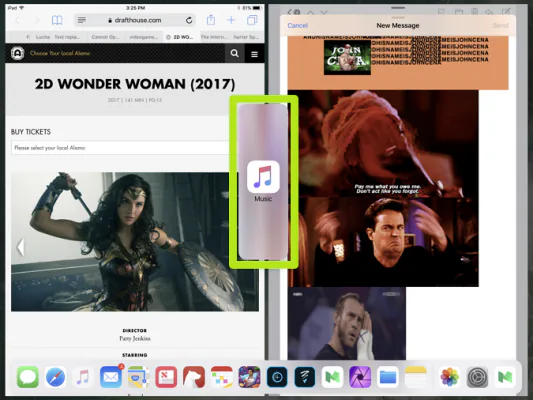Open dark blue circle-plus app in dock
533x400 pixels.
point(277,377)
